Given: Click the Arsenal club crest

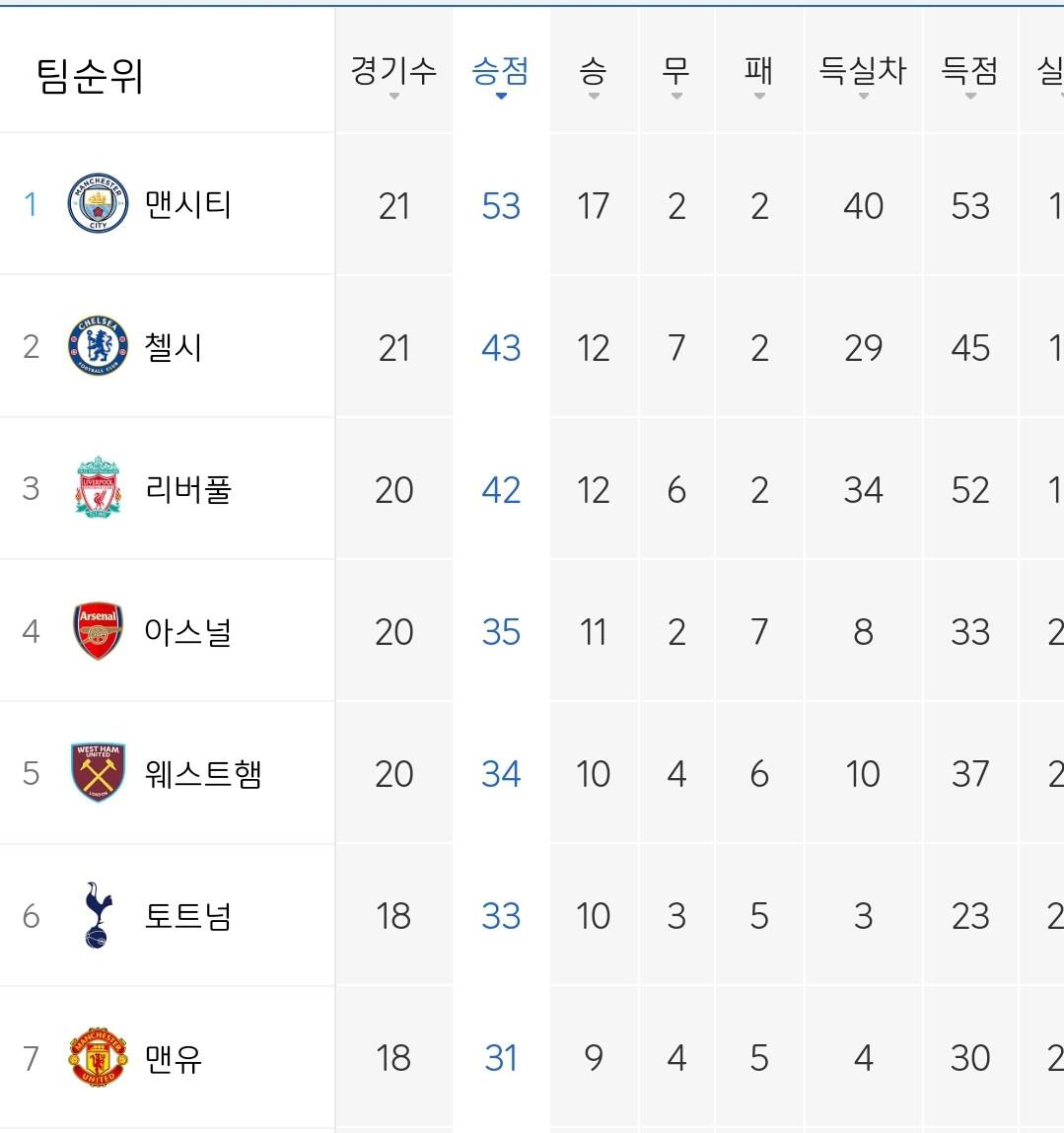Looking at the screenshot, I should [98, 630].
